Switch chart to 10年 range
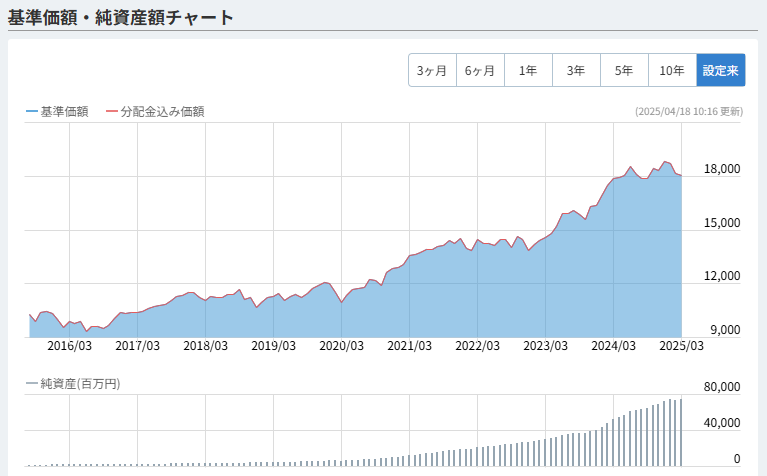767x476 pixels. 672,70
